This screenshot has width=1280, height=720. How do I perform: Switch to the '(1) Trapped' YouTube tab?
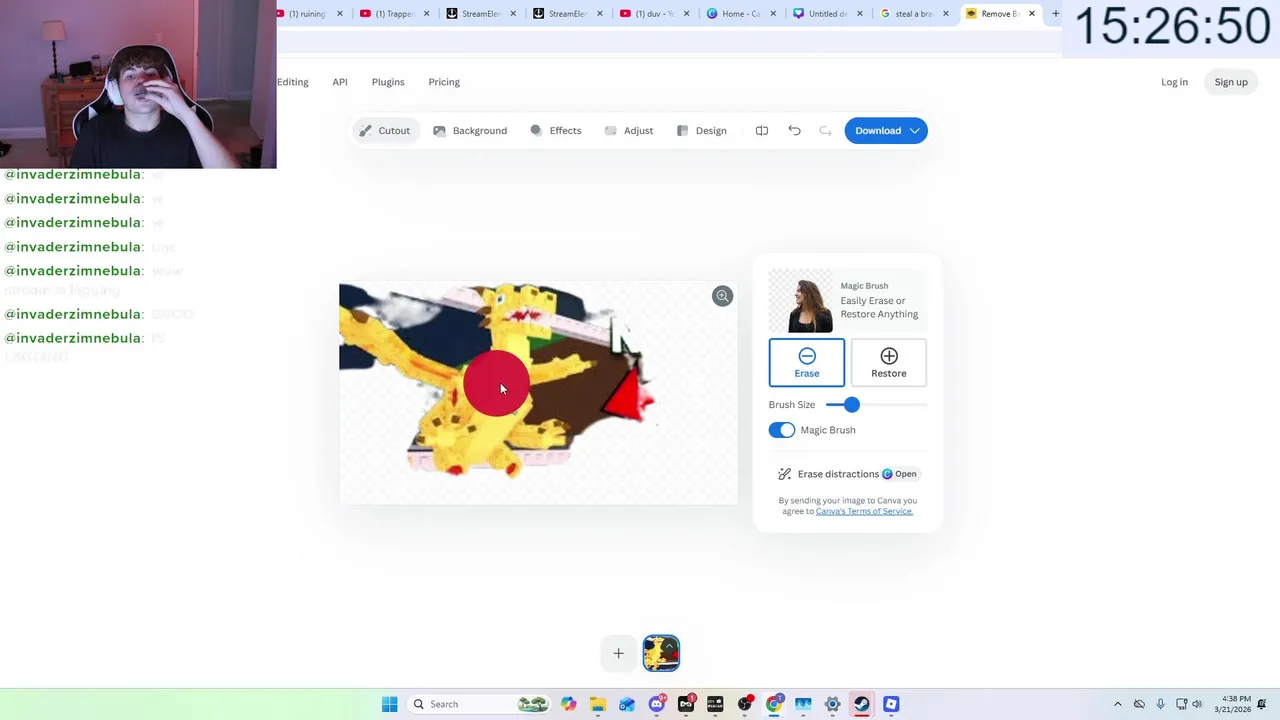(x=394, y=14)
